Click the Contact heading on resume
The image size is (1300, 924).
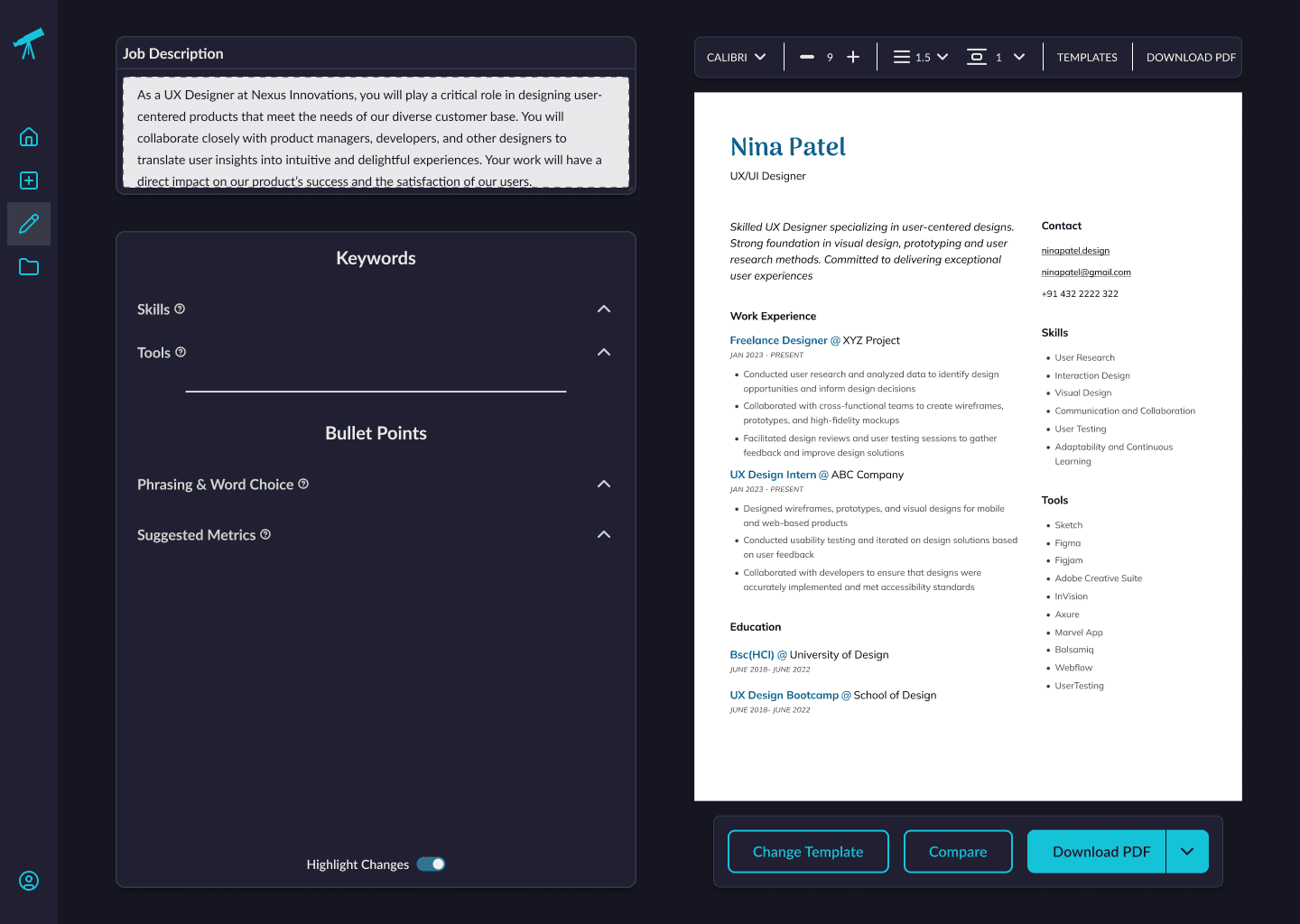pos(1061,226)
